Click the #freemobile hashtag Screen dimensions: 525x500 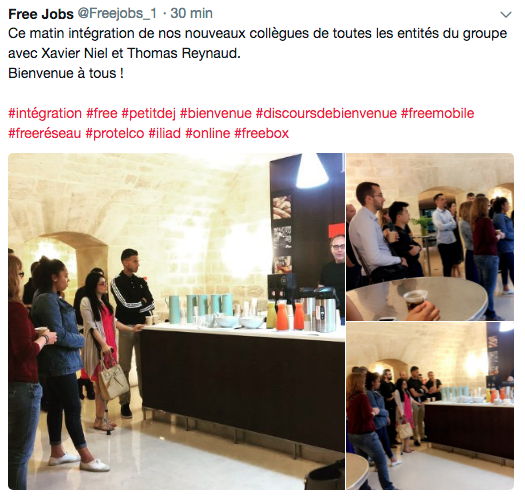[437, 114]
